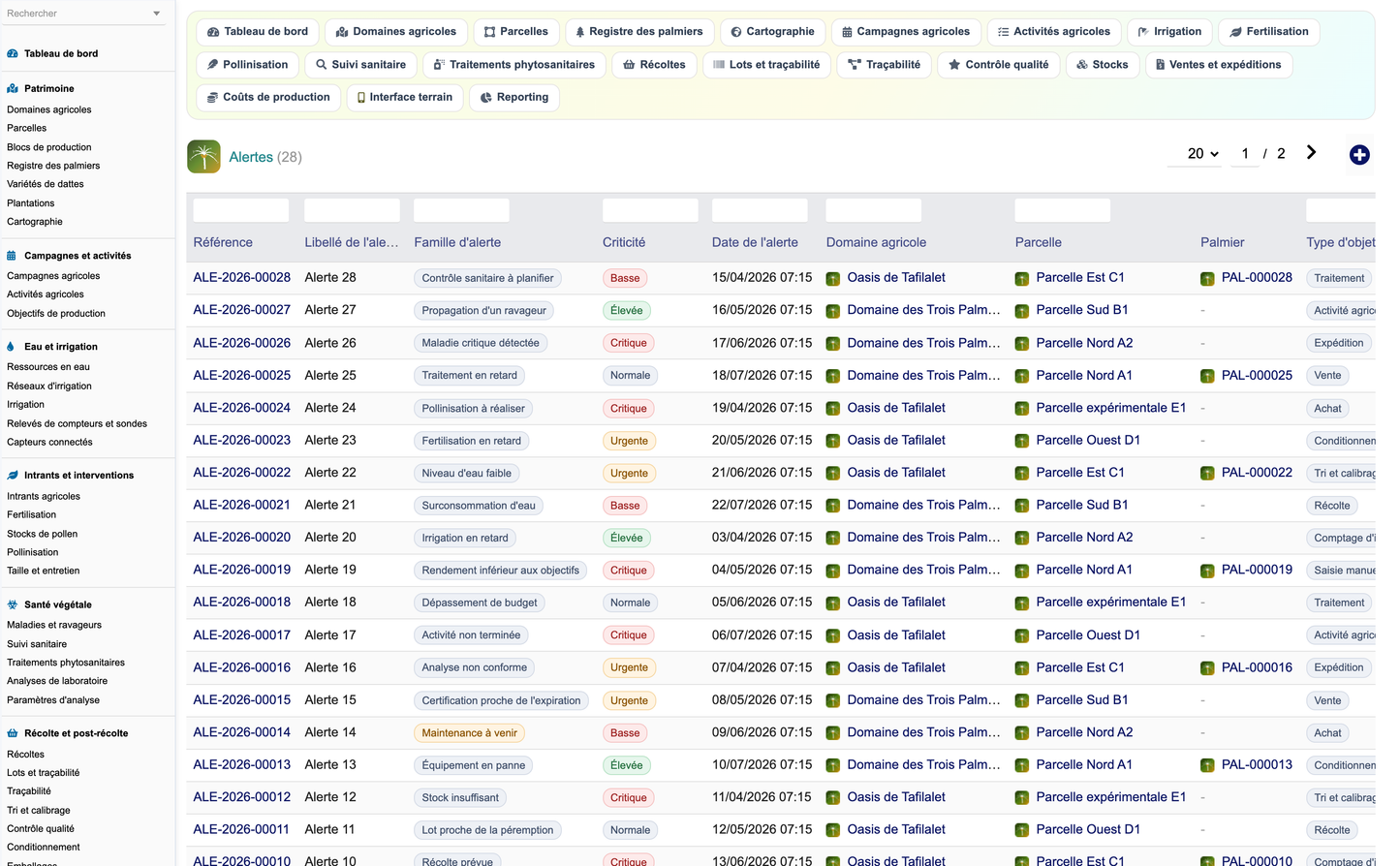Open Traçabilité top navigation button
1400x866 pixels.
pyautogui.click(x=885, y=65)
